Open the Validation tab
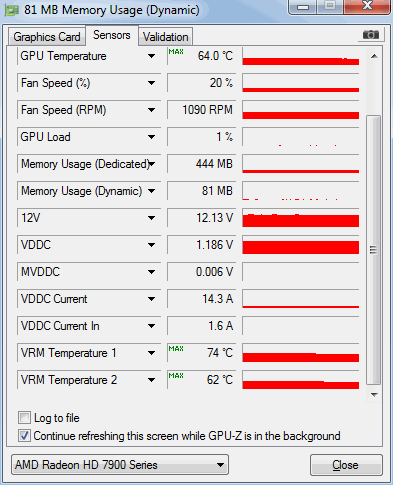Image resolution: width=393 pixels, height=485 pixels. pyautogui.click(x=166, y=37)
